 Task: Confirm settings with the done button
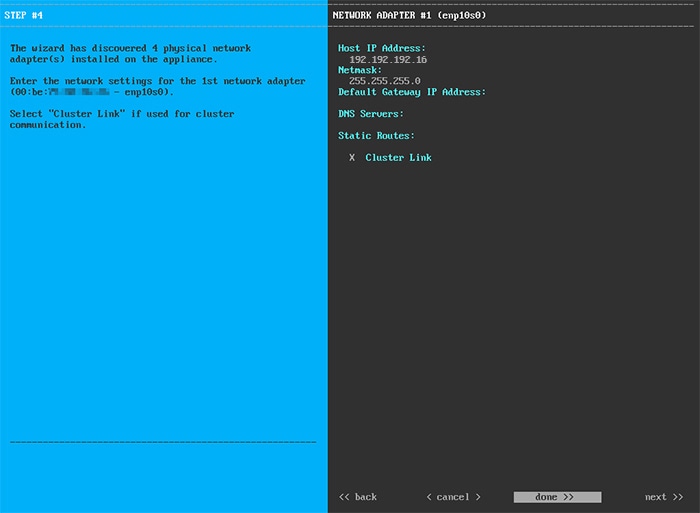[557, 497]
